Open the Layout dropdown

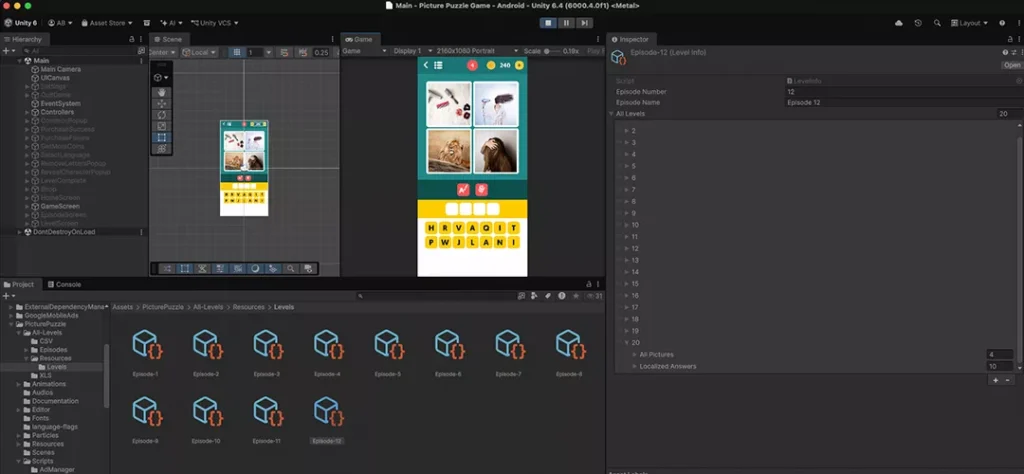coord(969,23)
